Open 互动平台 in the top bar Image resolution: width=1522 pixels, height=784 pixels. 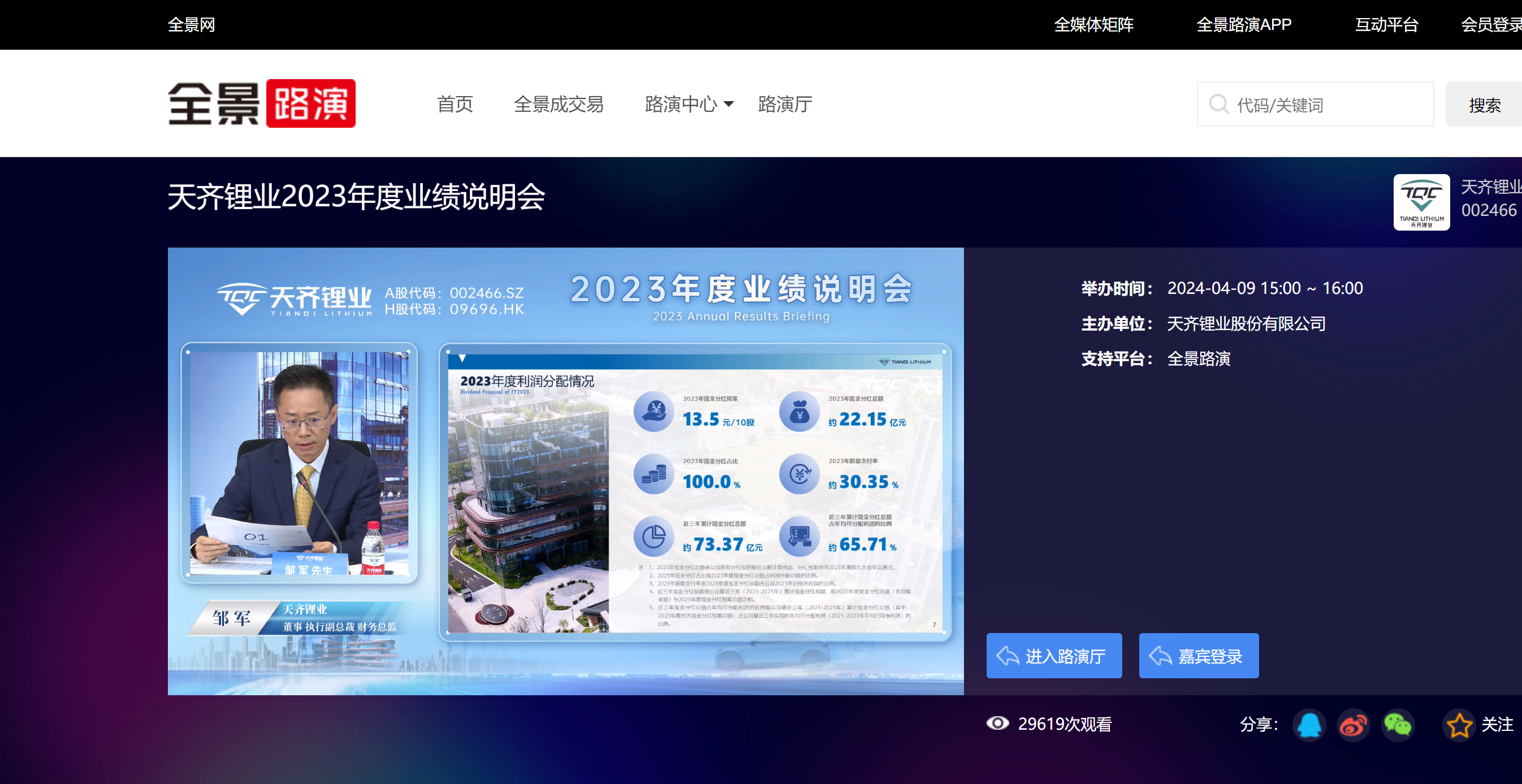(x=1386, y=24)
